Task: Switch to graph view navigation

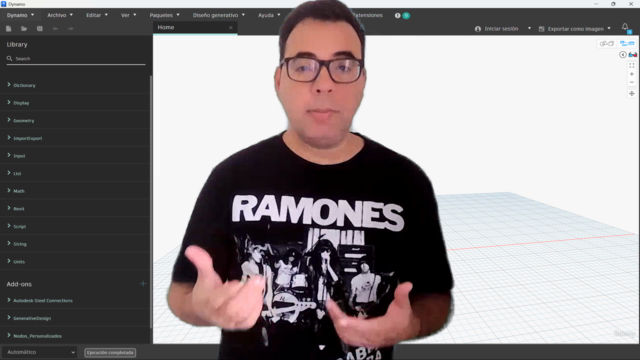Action: coord(627,43)
